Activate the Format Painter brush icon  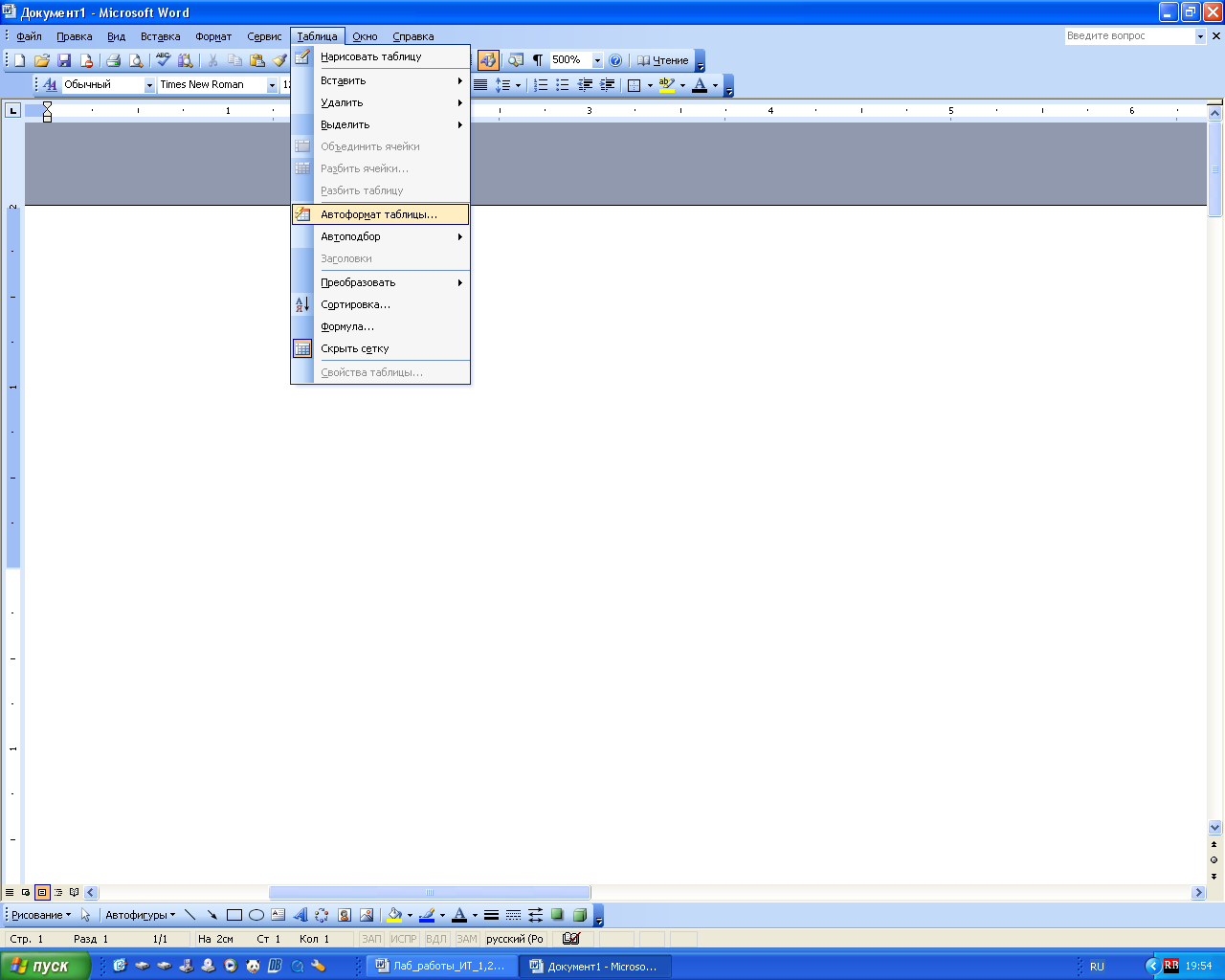(279, 60)
